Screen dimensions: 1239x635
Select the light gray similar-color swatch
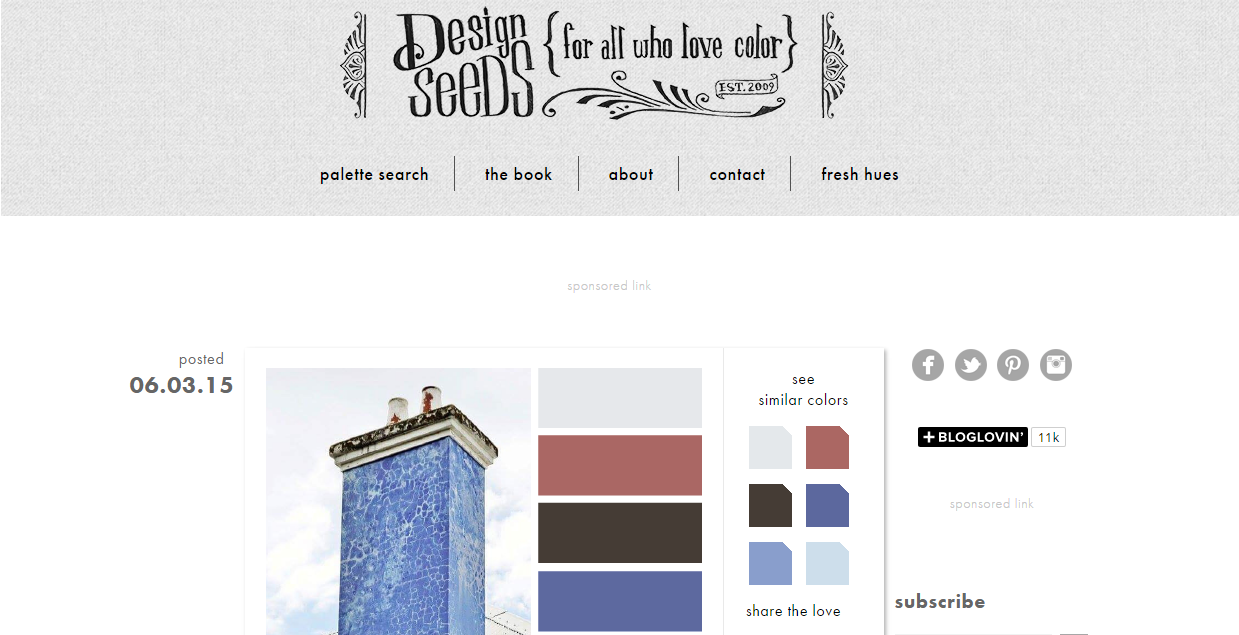pyautogui.click(x=770, y=447)
